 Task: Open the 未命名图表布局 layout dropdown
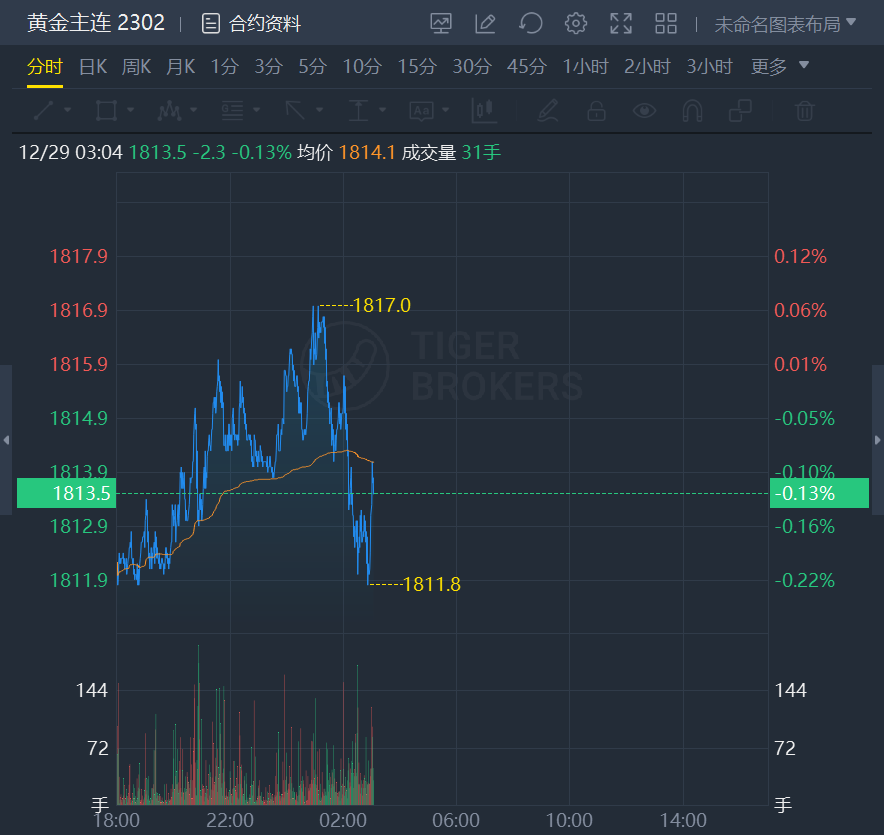coord(785,23)
